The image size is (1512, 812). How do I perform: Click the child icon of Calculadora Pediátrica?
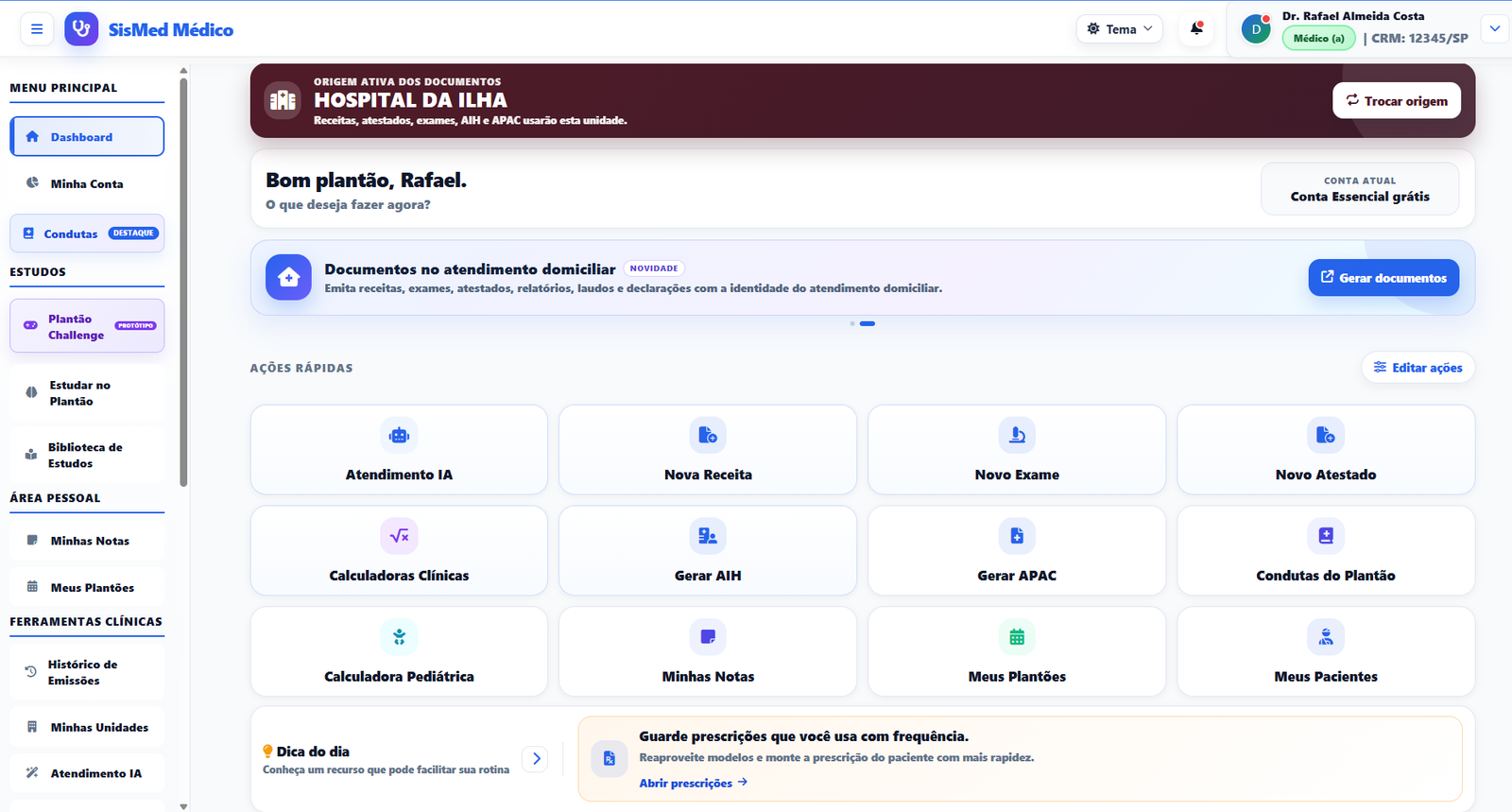point(399,637)
